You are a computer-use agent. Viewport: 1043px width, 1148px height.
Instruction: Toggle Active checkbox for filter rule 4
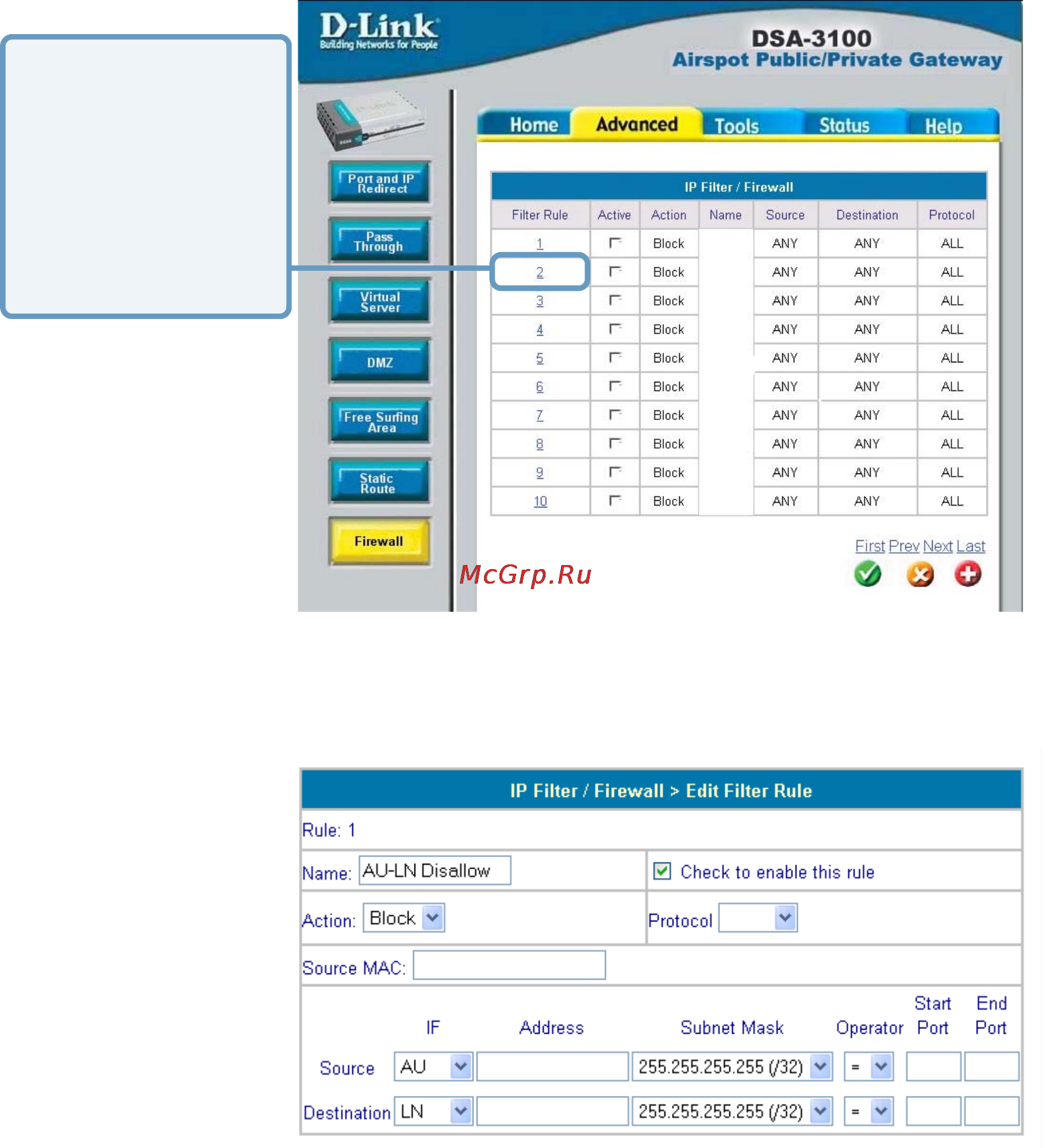tap(615, 329)
